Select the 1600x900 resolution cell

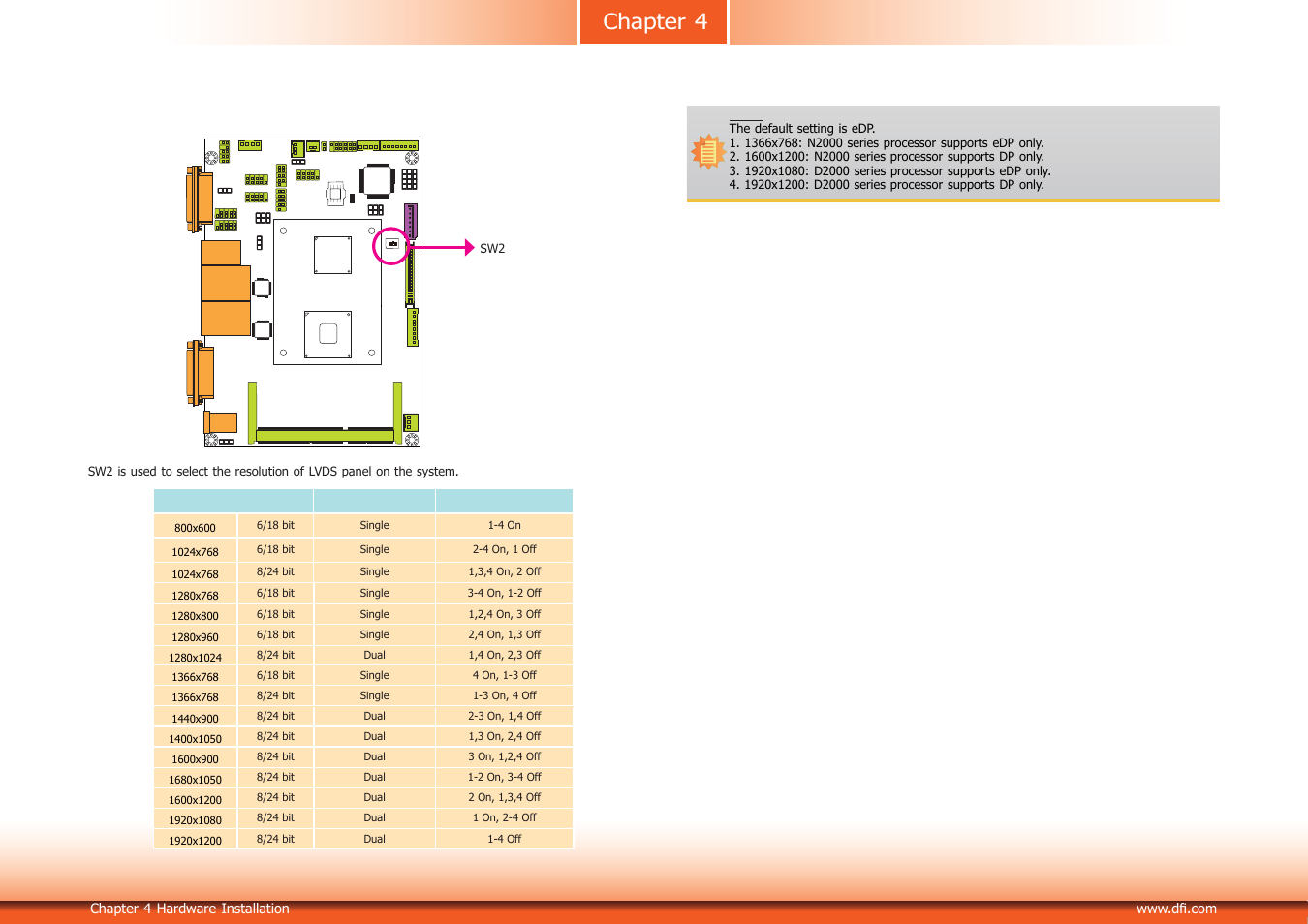(x=195, y=759)
